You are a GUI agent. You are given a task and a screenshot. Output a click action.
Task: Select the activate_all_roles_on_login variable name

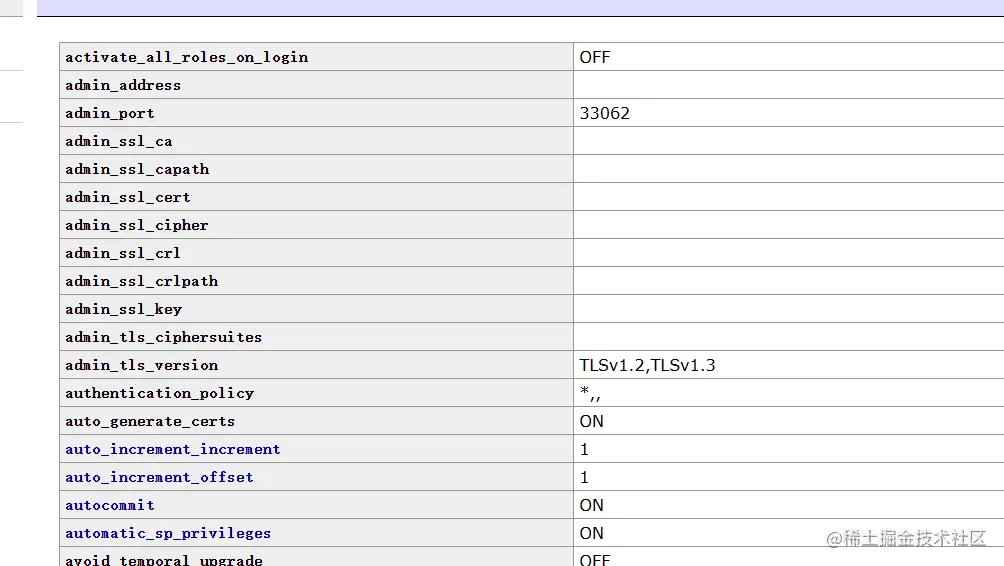[x=186, y=57]
